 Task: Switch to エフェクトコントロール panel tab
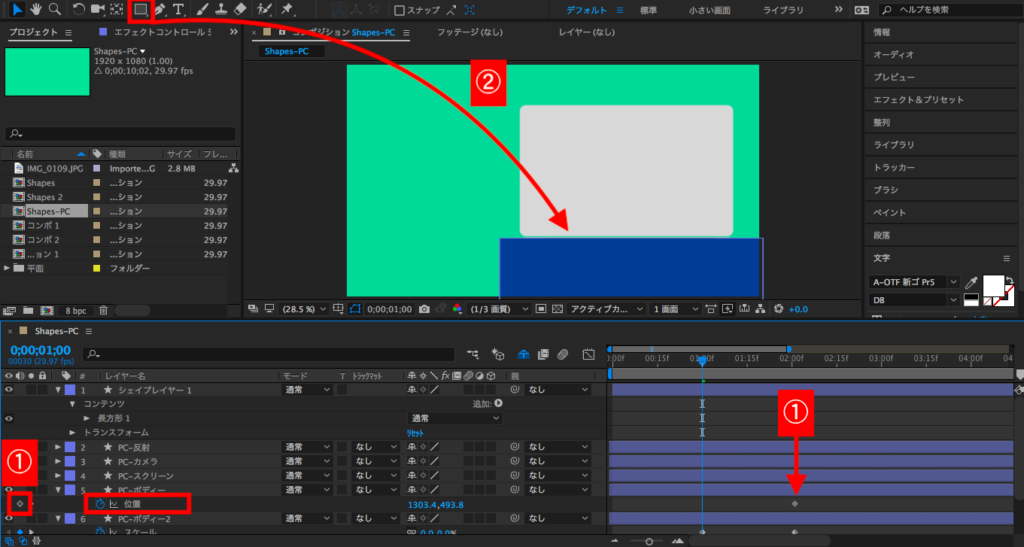point(164,33)
